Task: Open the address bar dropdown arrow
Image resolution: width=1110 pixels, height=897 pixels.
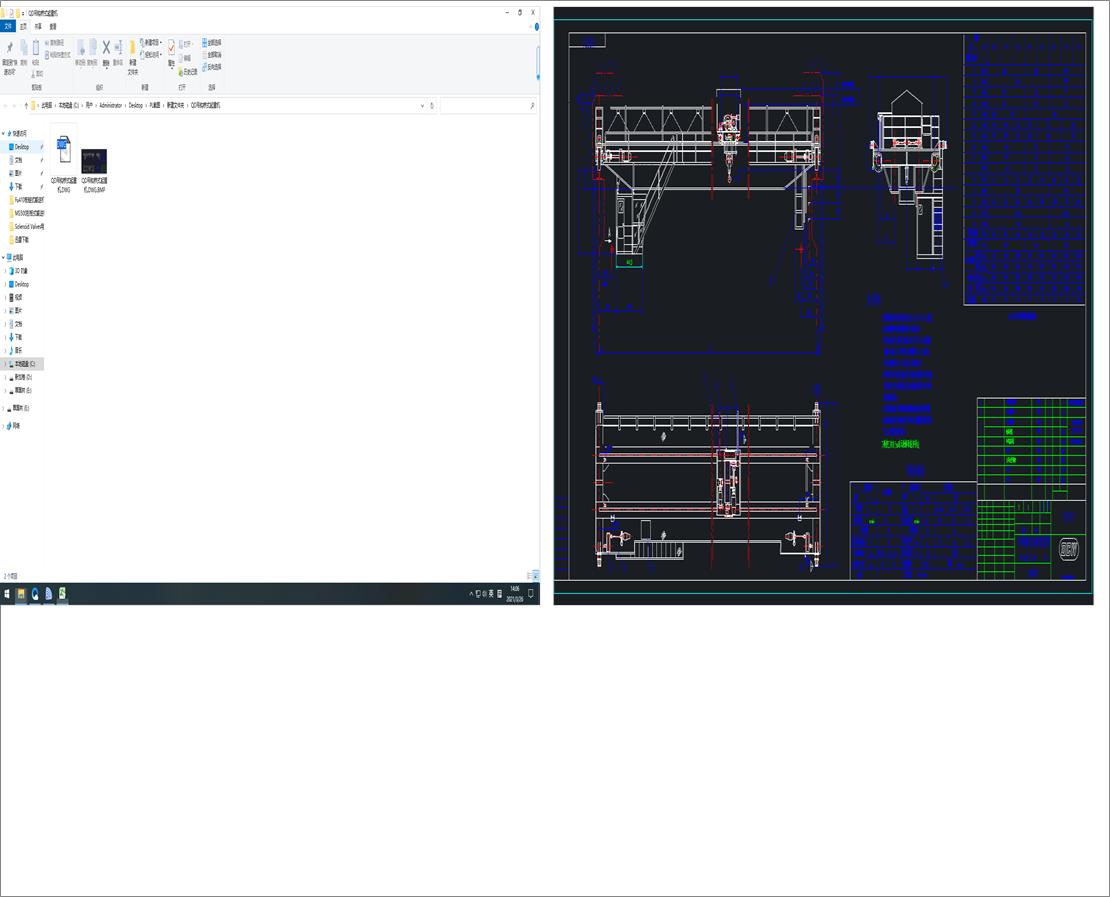Action: [x=422, y=105]
